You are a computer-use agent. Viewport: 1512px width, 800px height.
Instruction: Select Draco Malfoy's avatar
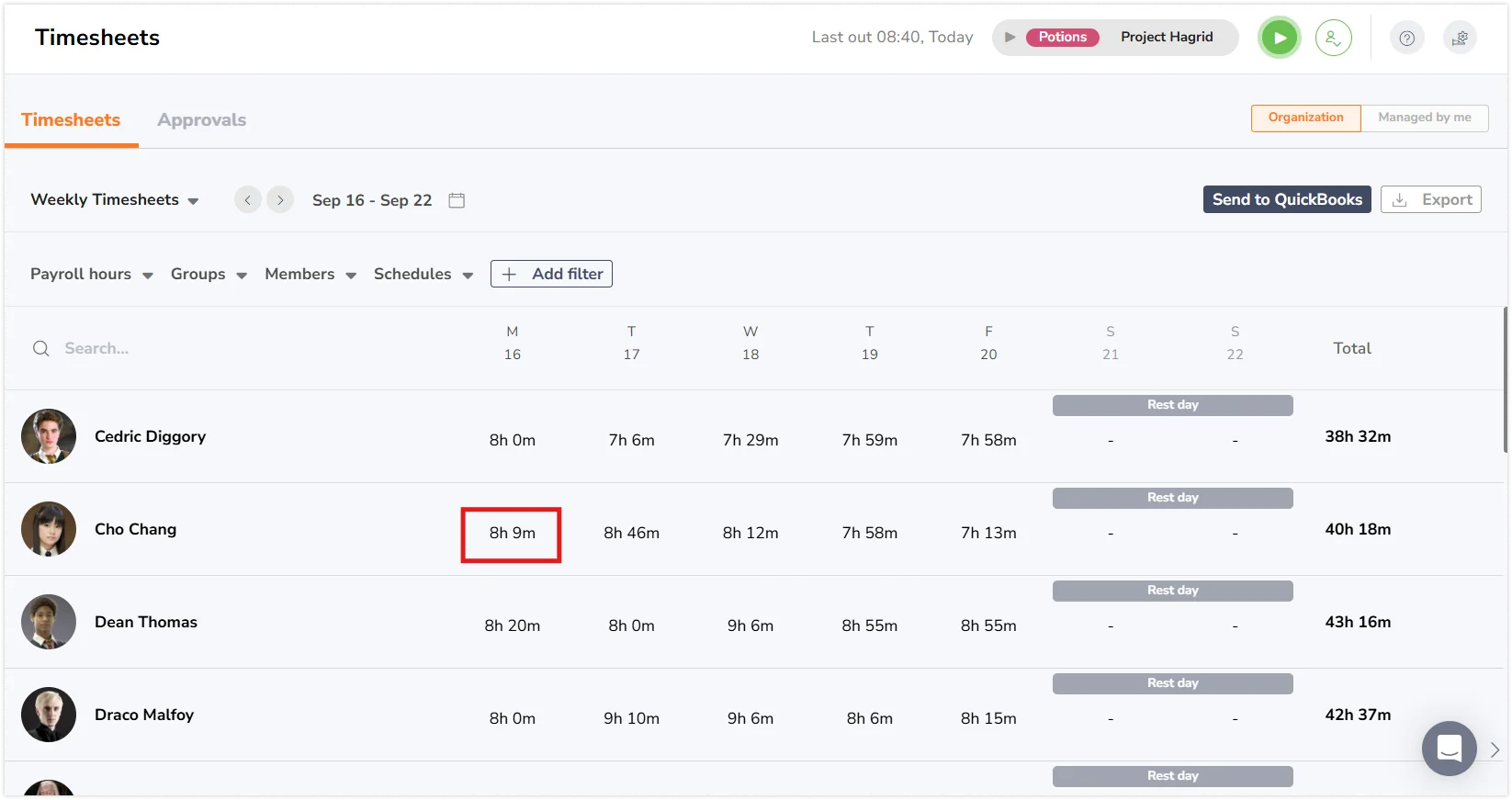(49, 715)
